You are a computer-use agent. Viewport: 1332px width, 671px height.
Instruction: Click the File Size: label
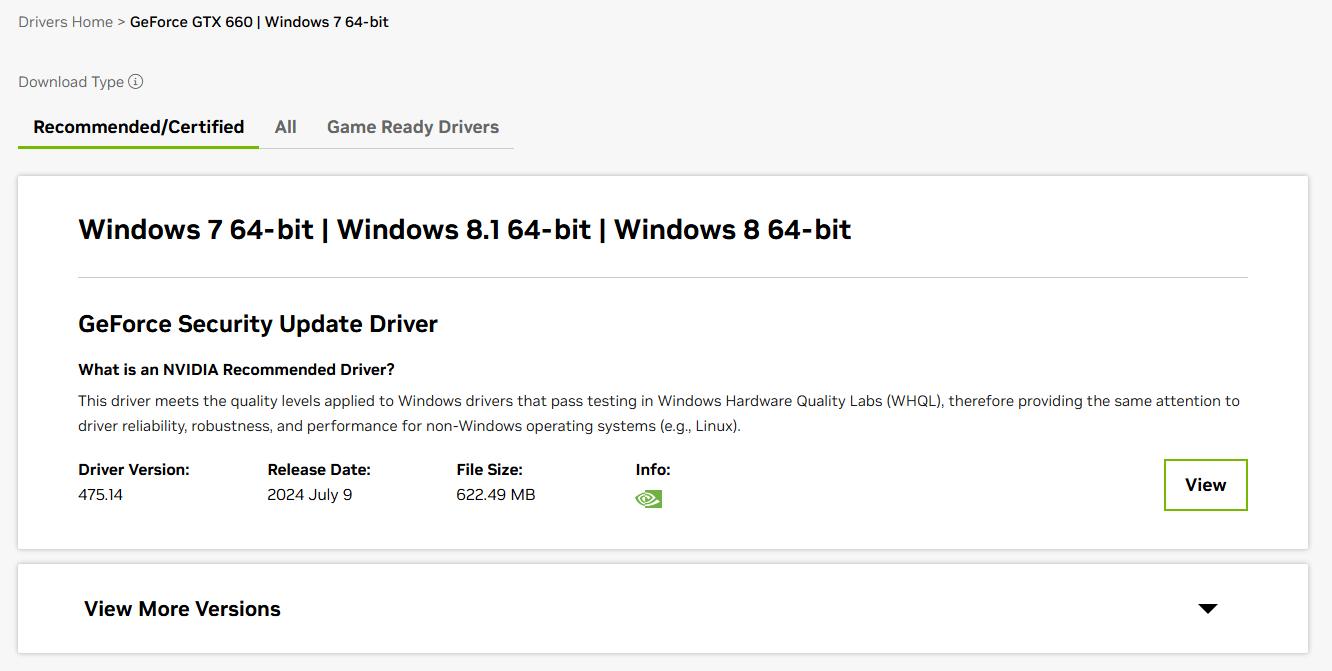tap(490, 470)
